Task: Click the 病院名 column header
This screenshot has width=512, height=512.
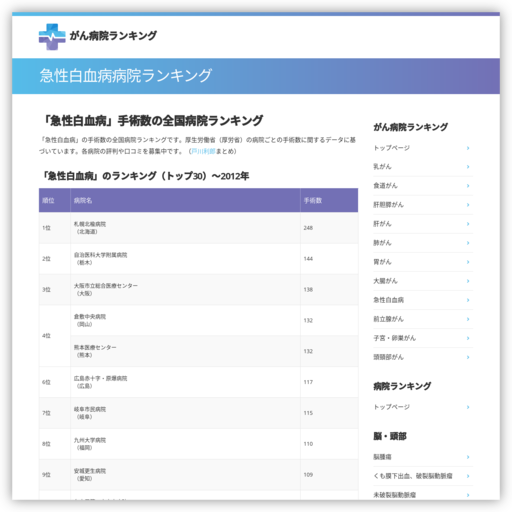Action: [185, 200]
